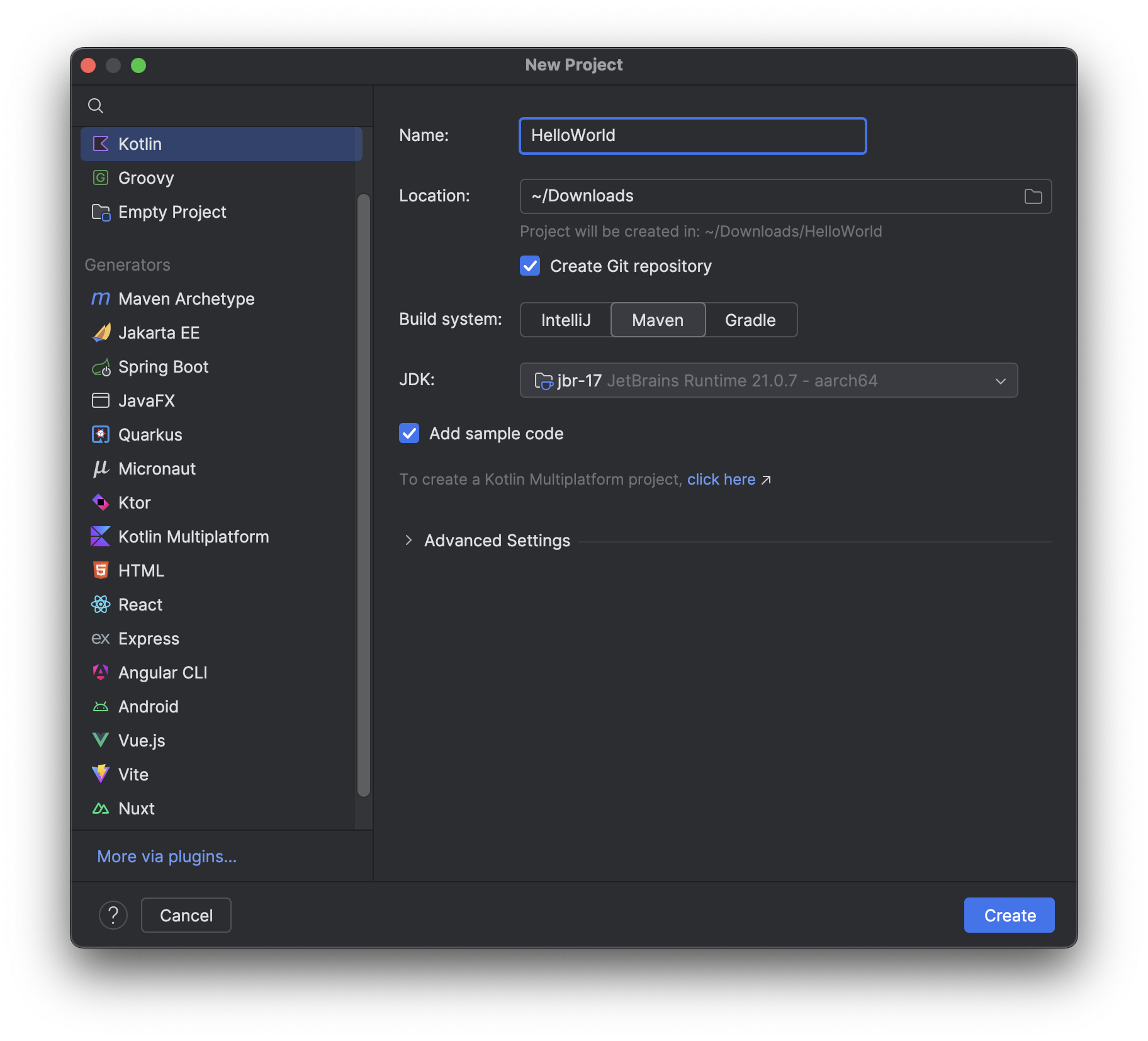Choose the Empty Project option
This screenshot has width=1148, height=1041.
(x=172, y=212)
